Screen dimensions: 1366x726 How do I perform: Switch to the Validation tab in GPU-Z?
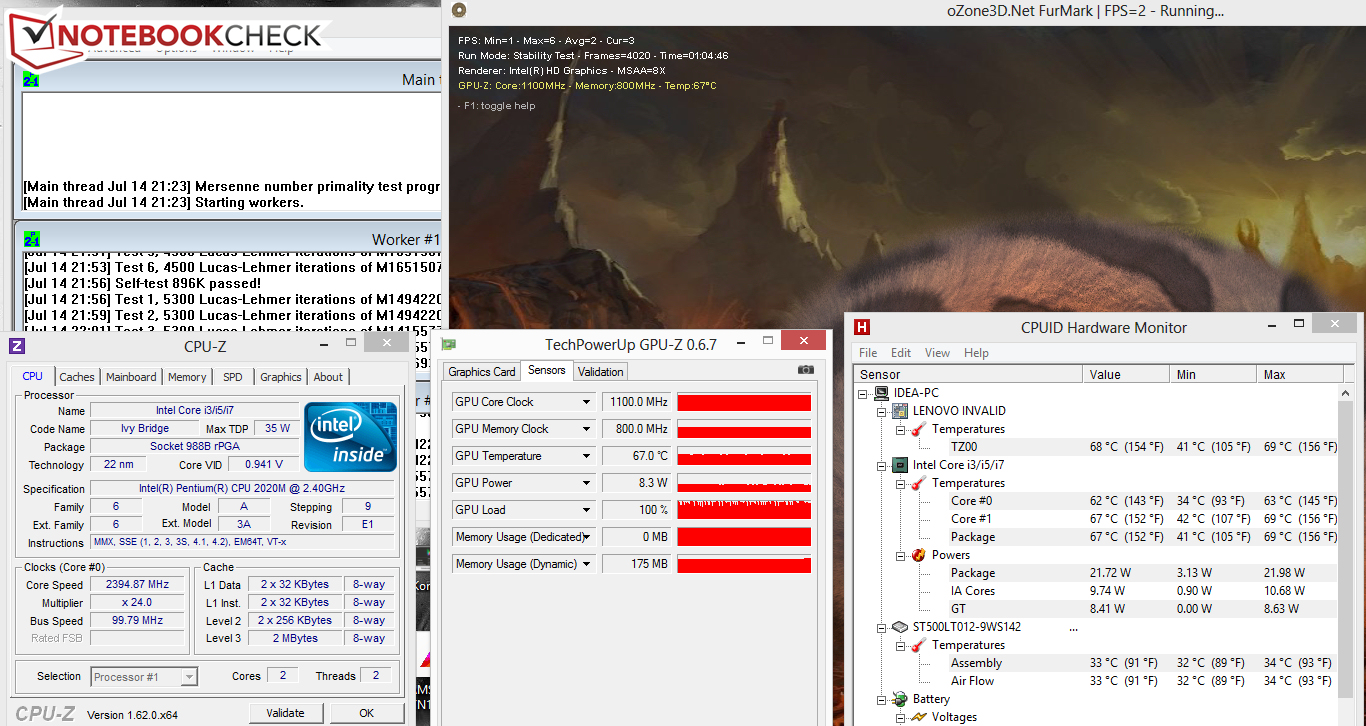tap(600, 372)
